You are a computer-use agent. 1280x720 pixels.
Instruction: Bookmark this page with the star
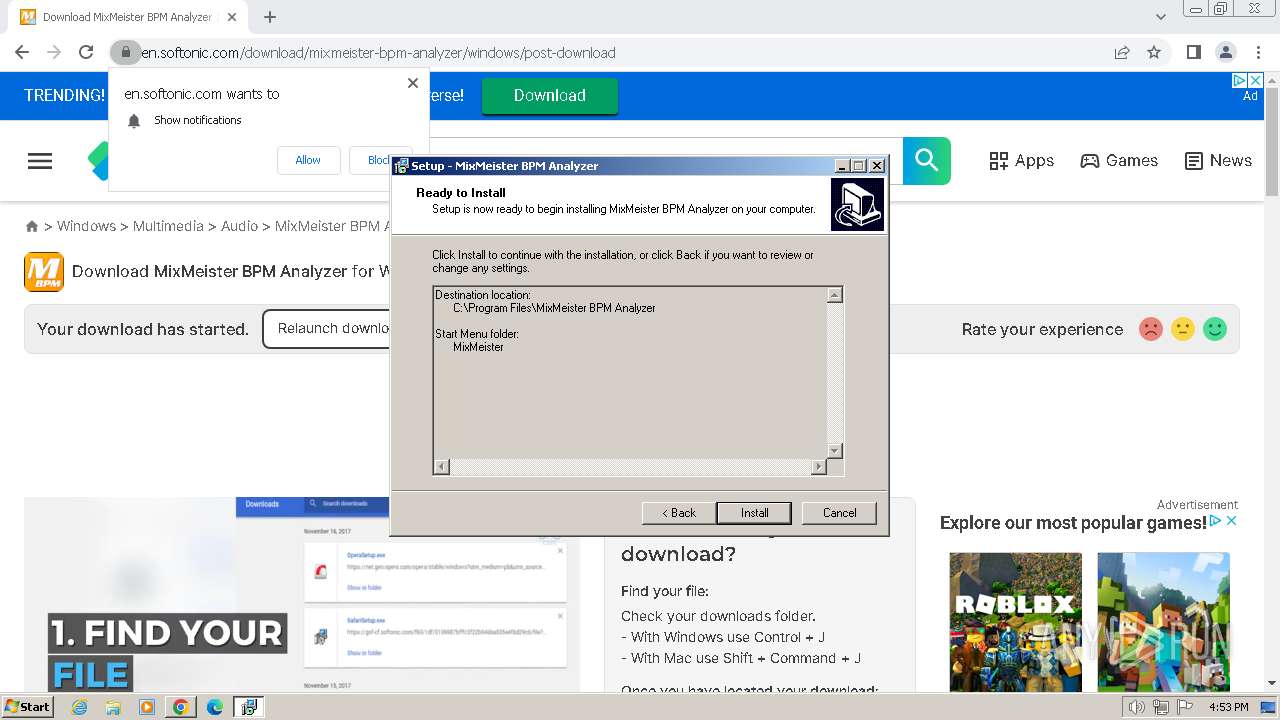coord(1154,52)
